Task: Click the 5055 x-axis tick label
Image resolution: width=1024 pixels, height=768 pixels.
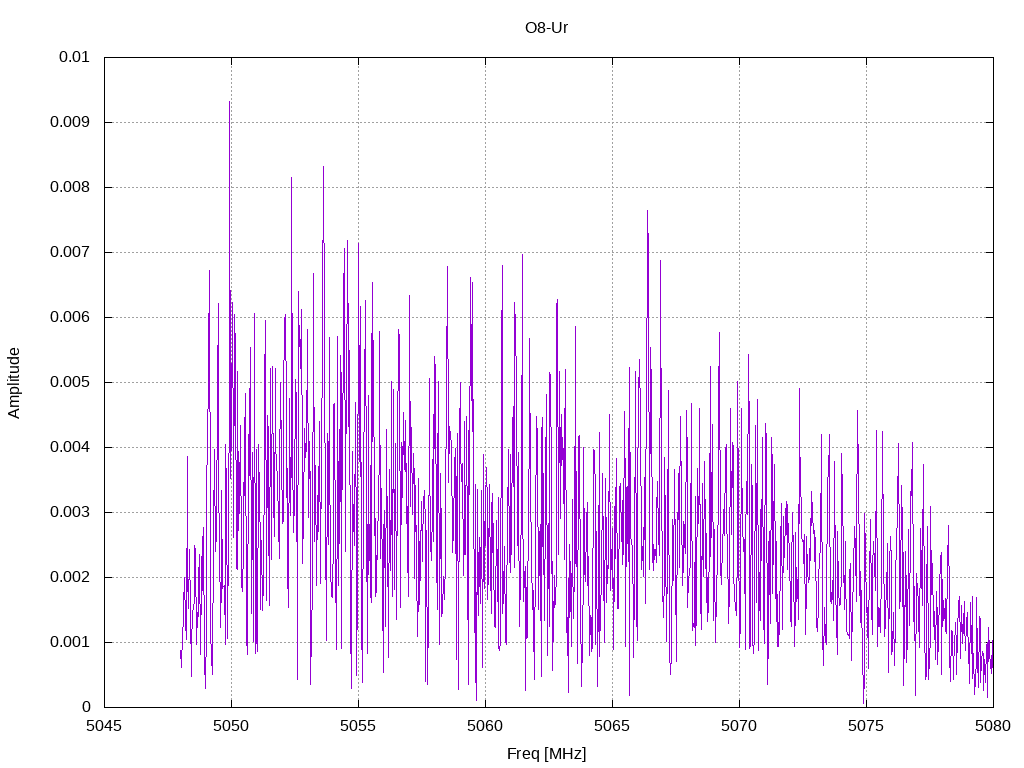Action: 358,726
